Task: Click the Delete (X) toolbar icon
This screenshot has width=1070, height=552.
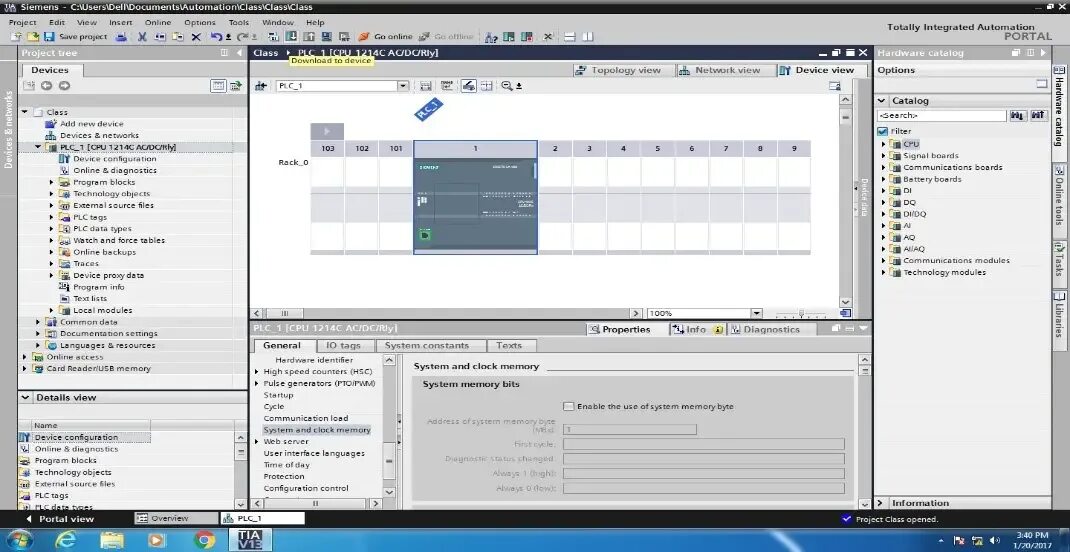Action: (x=196, y=37)
